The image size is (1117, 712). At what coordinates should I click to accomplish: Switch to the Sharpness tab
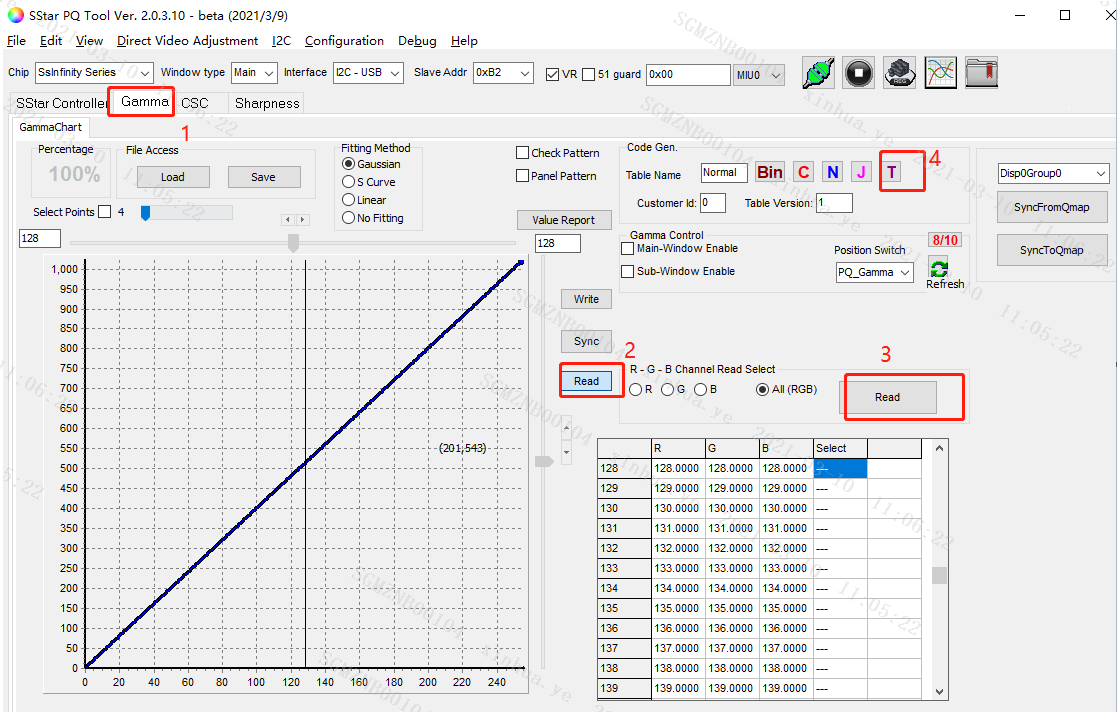click(267, 103)
